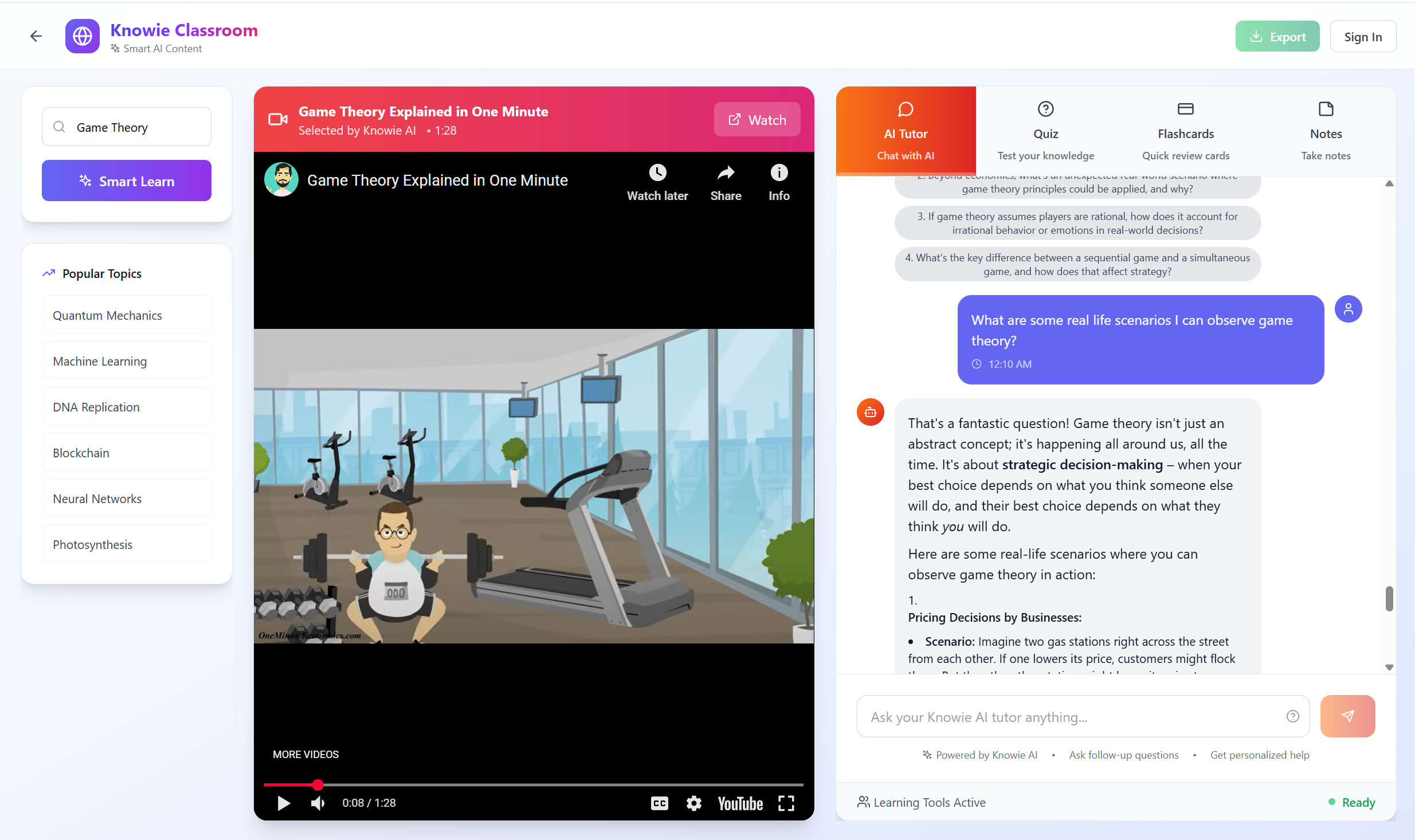
Task: Open the video Info icon
Action: pos(779,173)
